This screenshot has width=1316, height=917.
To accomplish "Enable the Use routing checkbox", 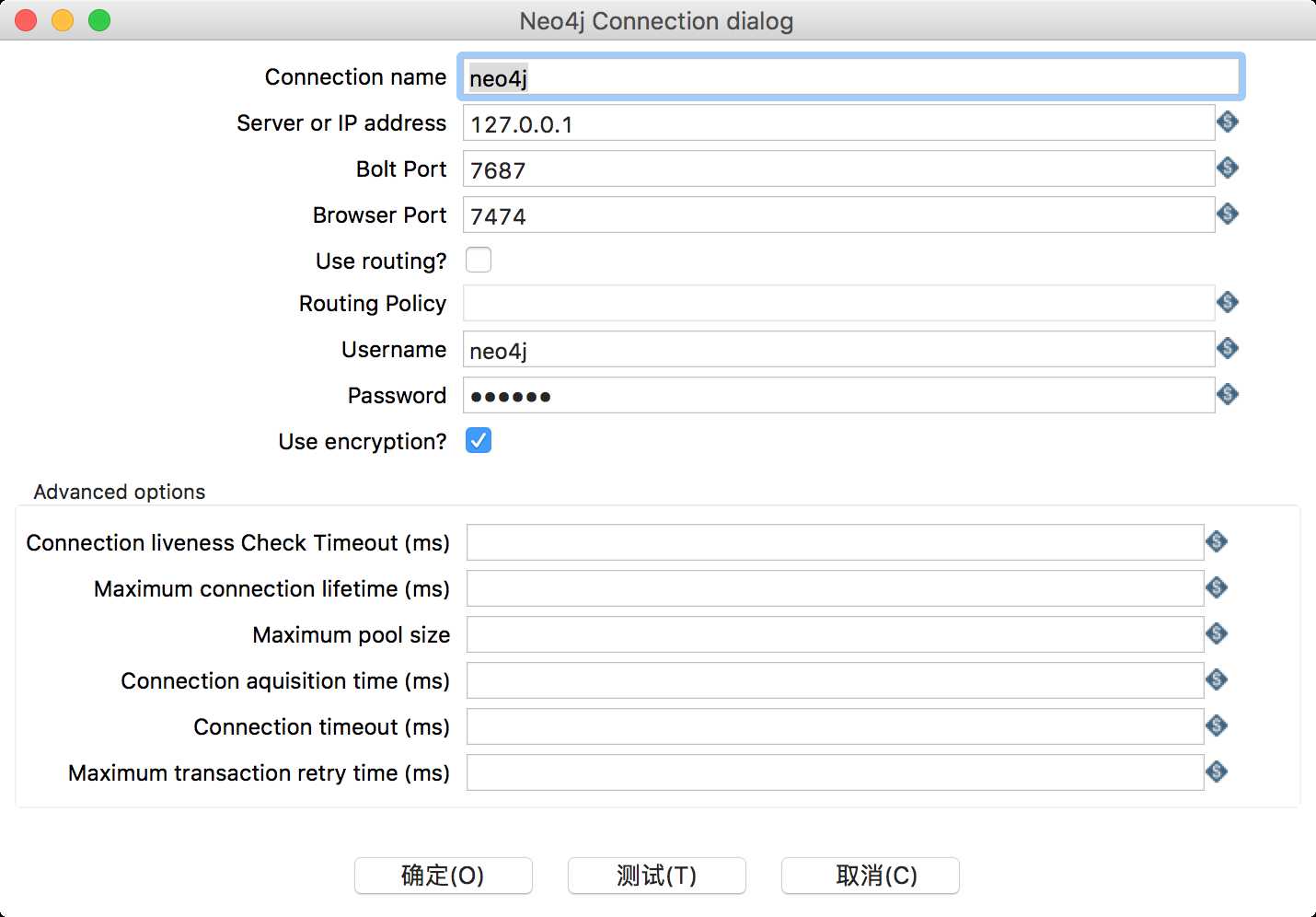I will point(479,260).
